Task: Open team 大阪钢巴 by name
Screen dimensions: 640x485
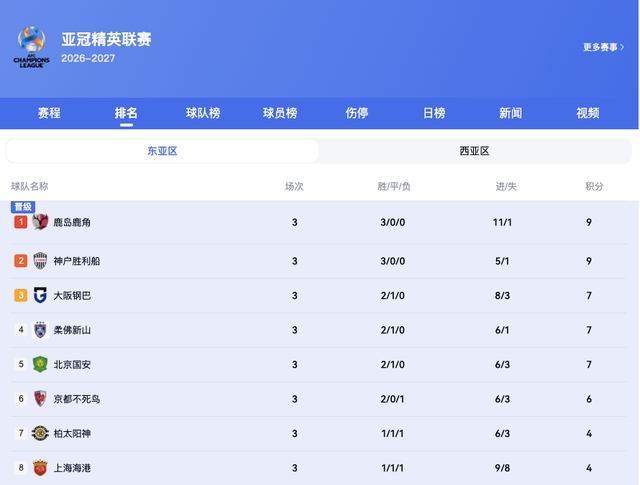Action: click(x=72, y=296)
